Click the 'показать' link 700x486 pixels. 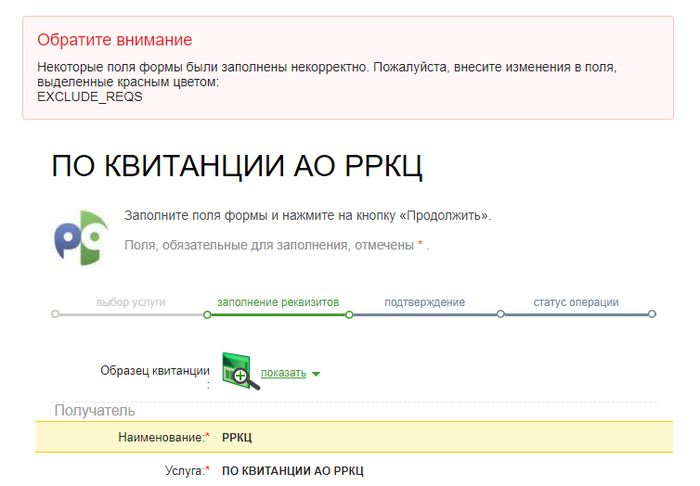tap(283, 373)
